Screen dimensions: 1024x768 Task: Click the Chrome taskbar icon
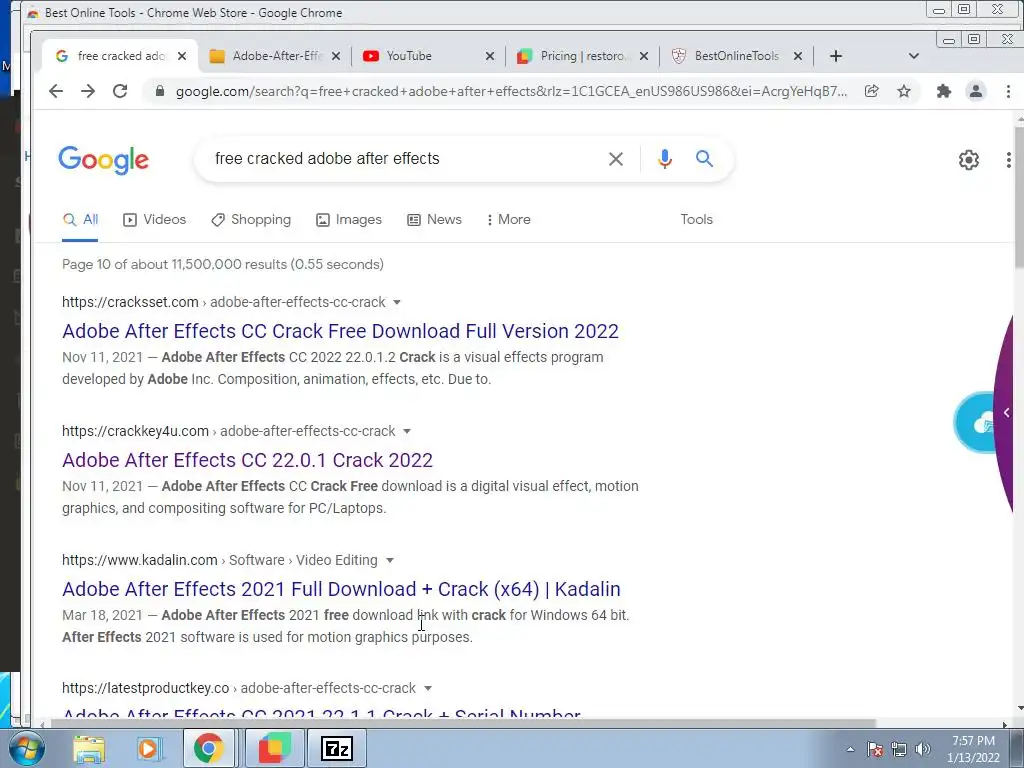click(x=208, y=748)
